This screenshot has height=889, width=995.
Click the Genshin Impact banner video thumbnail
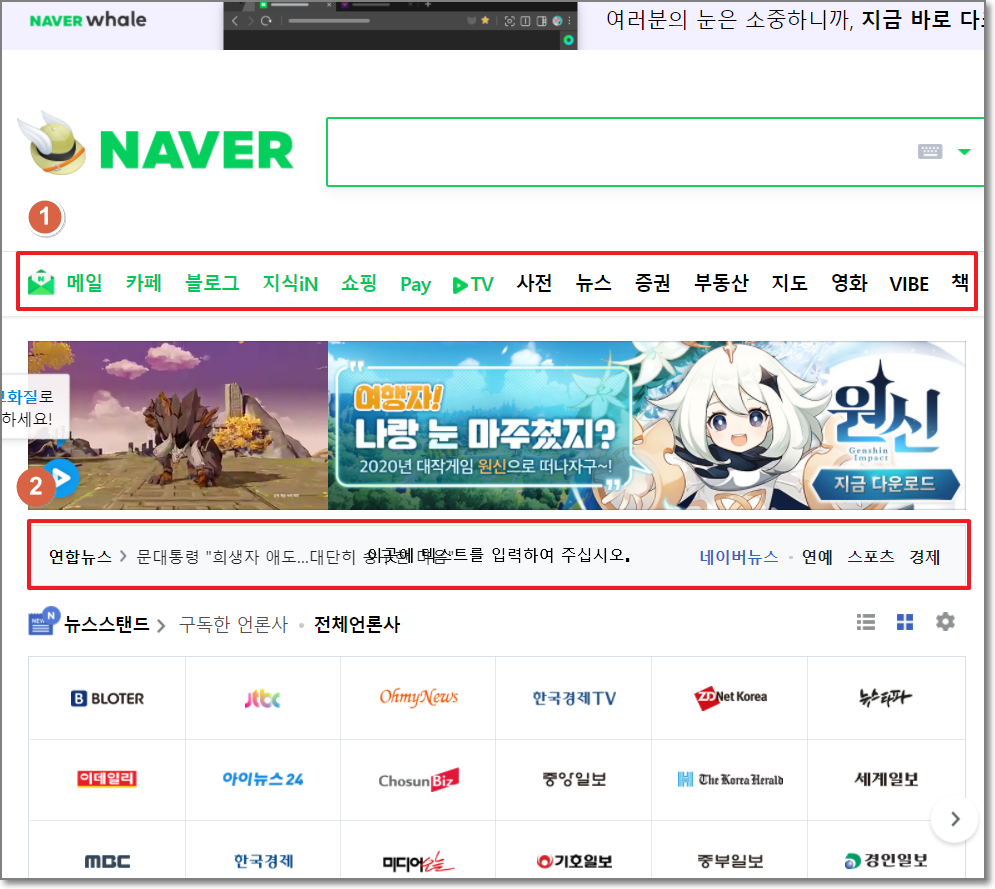(178, 425)
